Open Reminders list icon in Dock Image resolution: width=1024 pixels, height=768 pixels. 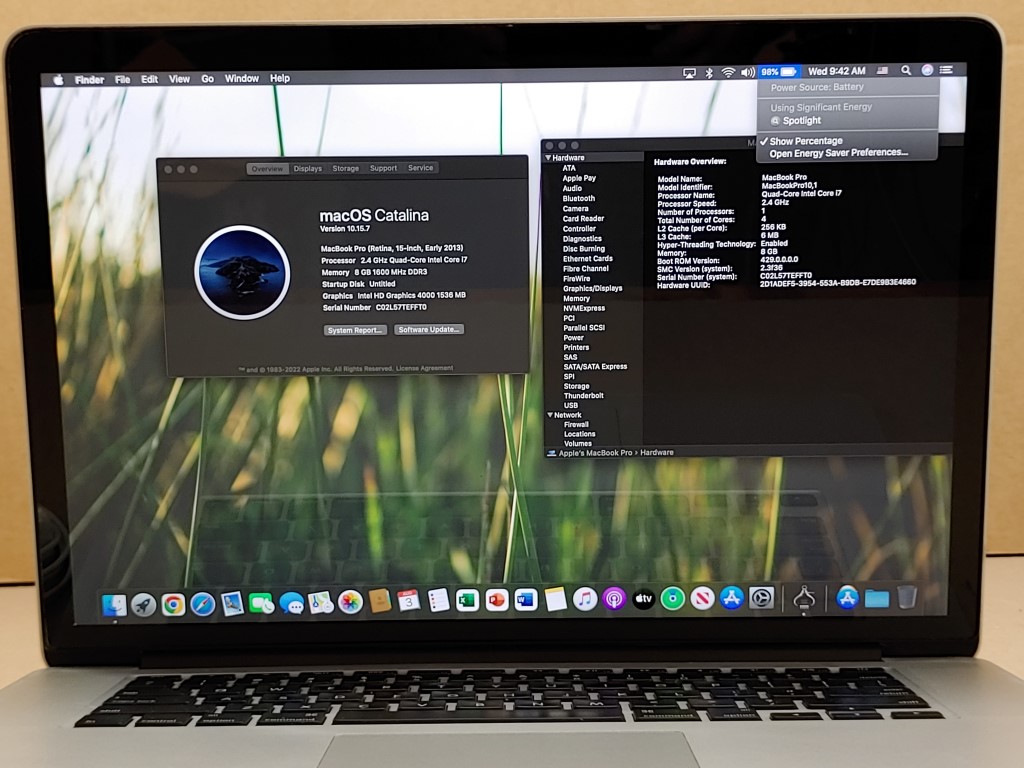(x=438, y=600)
